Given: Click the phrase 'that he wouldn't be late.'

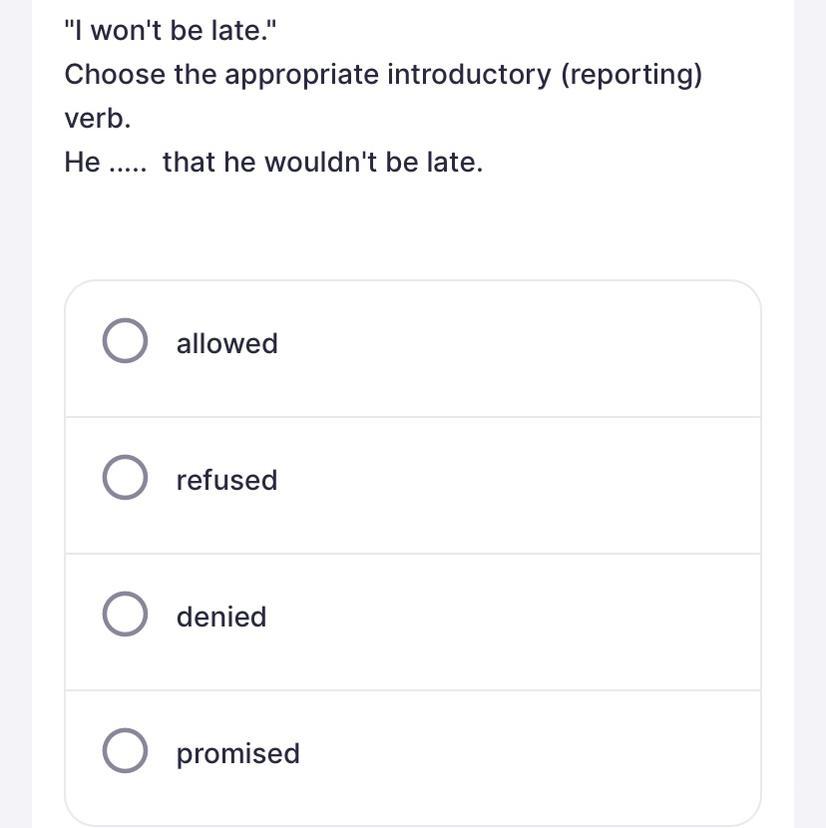Looking at the screenshot, I should click(323, 162).
